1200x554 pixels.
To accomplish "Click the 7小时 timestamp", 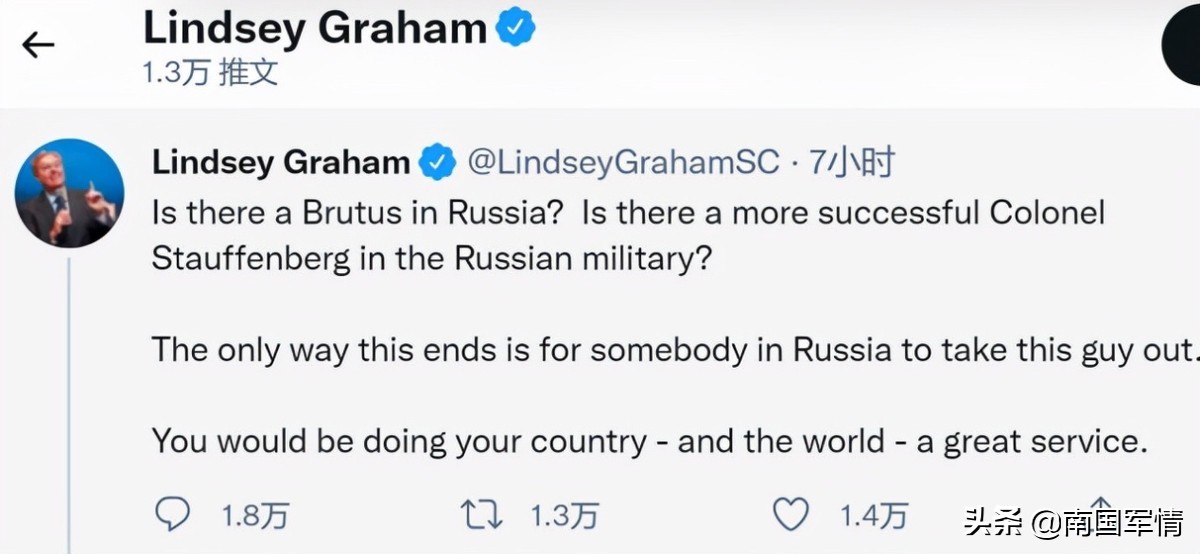I will pos(852,163).
